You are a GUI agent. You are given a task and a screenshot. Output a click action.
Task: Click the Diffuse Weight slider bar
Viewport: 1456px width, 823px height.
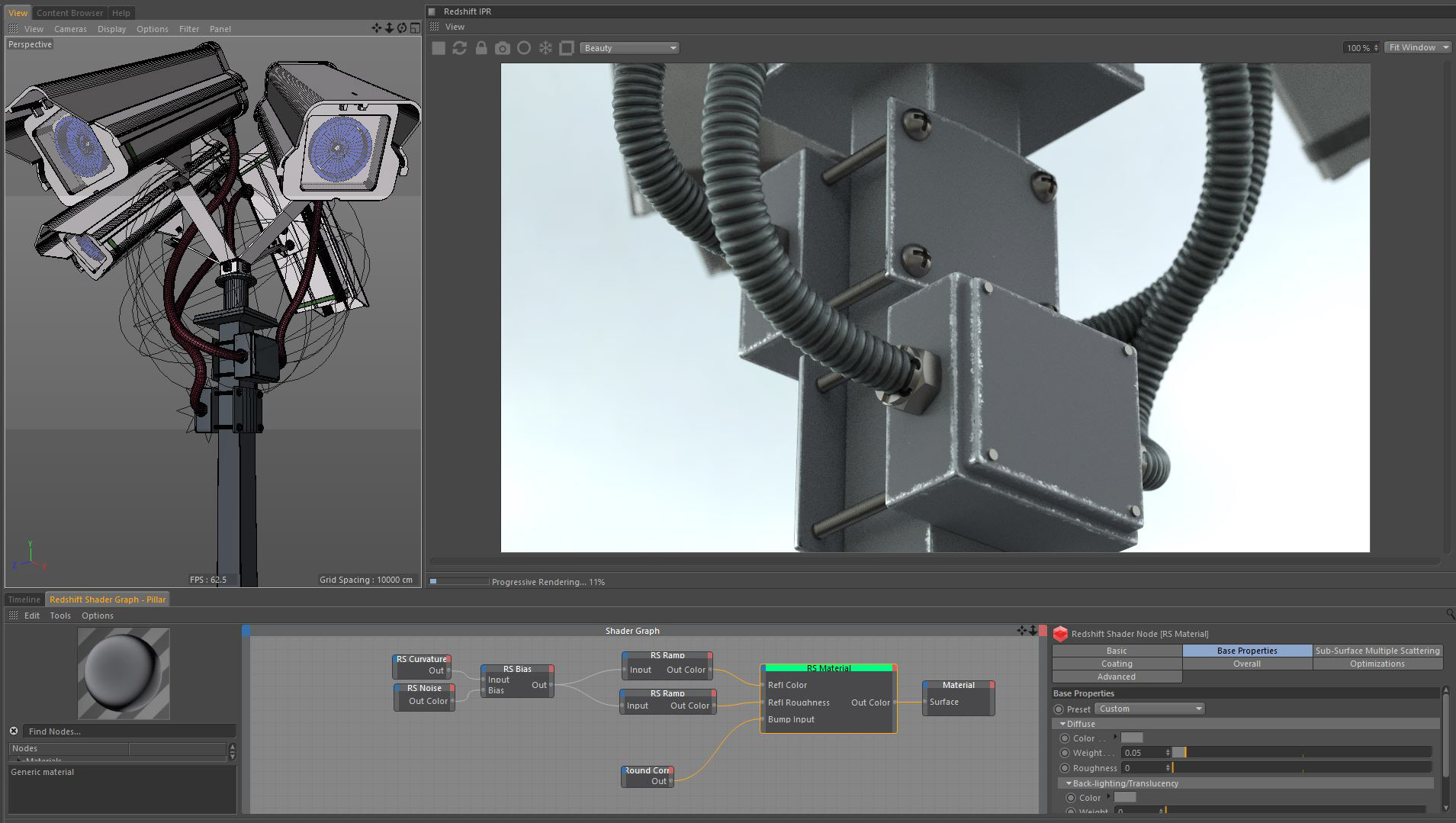[x=1302, y=753]
